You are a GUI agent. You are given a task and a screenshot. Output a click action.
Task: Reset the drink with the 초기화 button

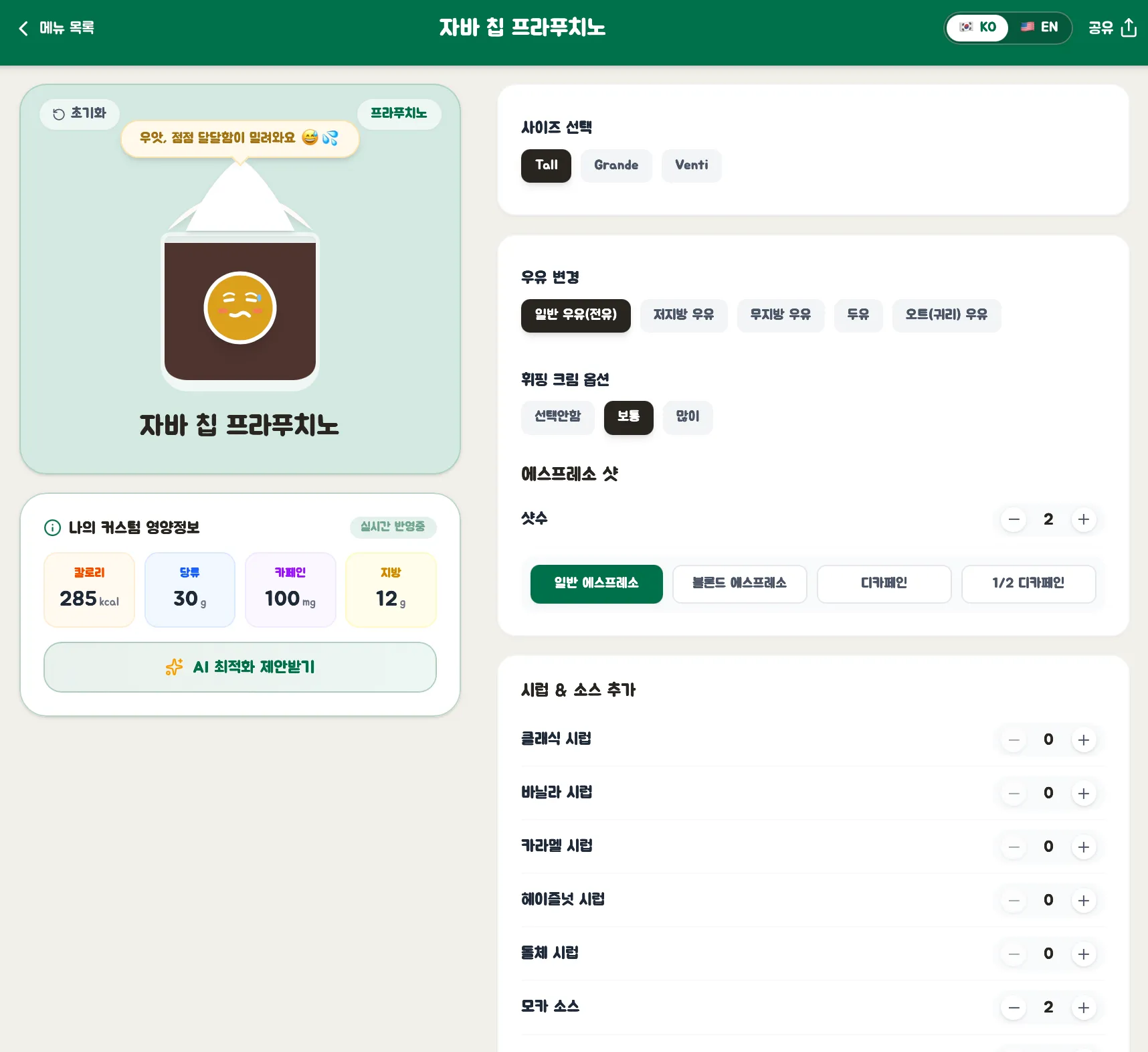pos(80,114)
